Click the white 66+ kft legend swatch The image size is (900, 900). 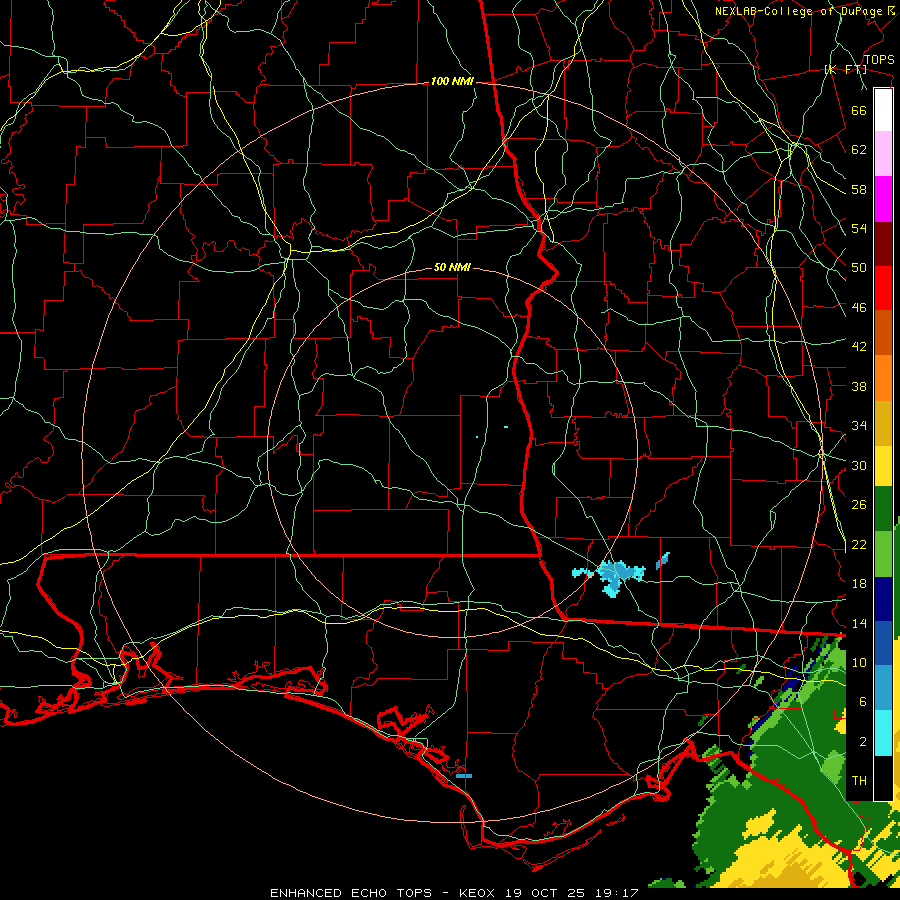coord(883,110)
